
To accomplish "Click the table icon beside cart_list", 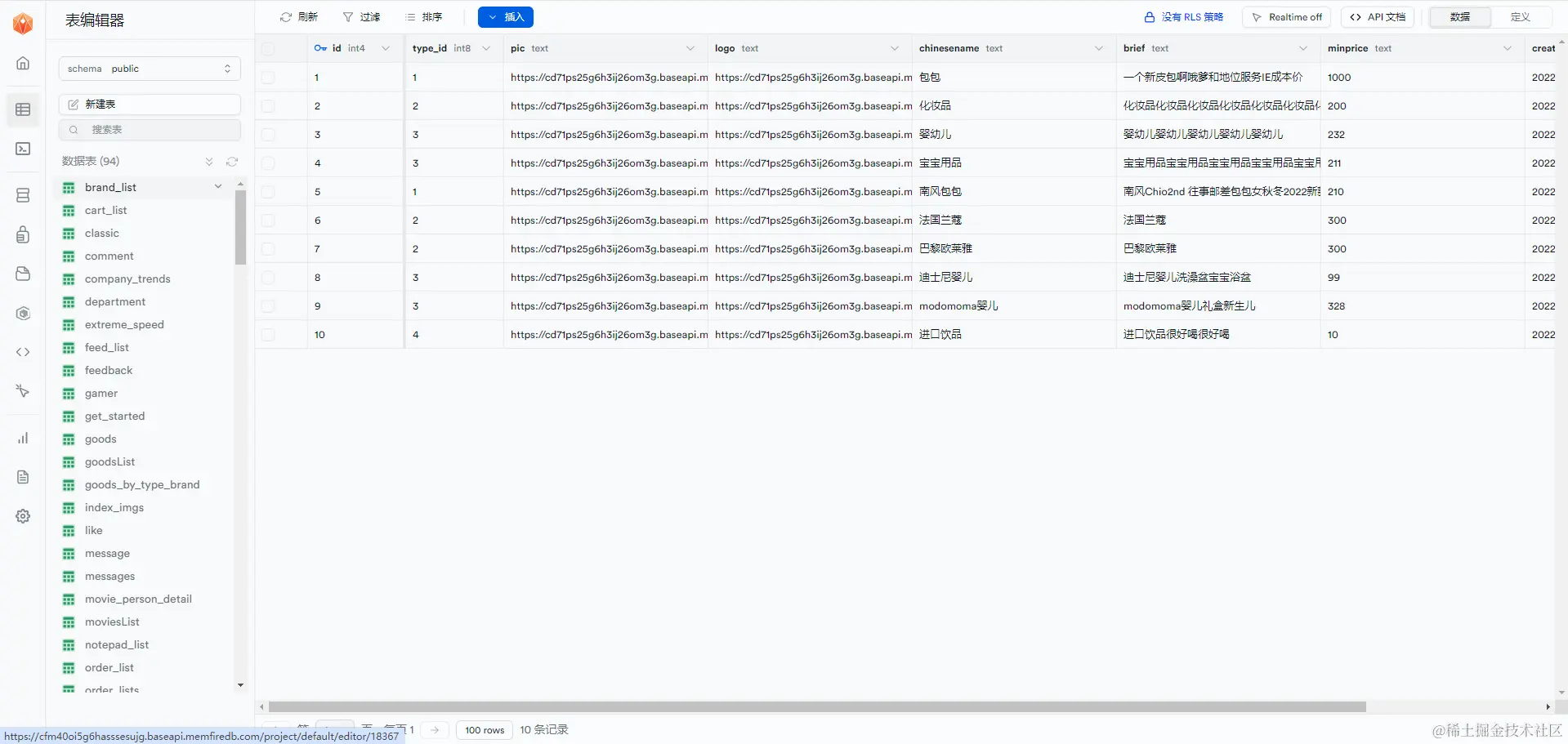I will [69, 211].
